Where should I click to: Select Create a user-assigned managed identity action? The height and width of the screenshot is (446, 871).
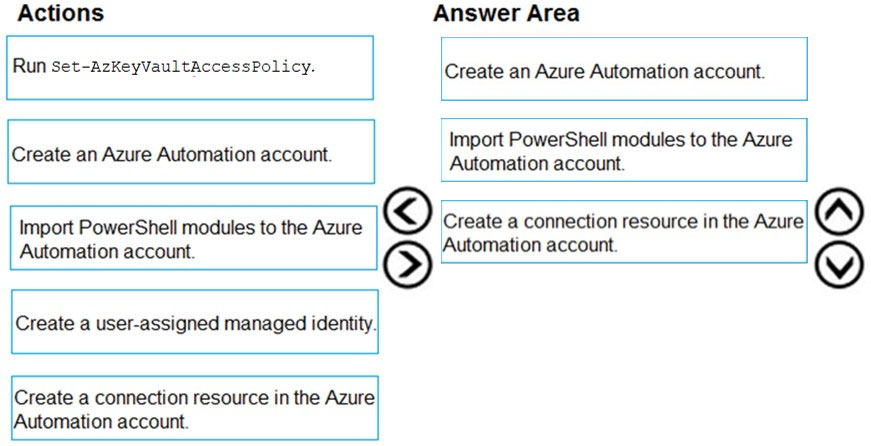click(x=195, y=322)
